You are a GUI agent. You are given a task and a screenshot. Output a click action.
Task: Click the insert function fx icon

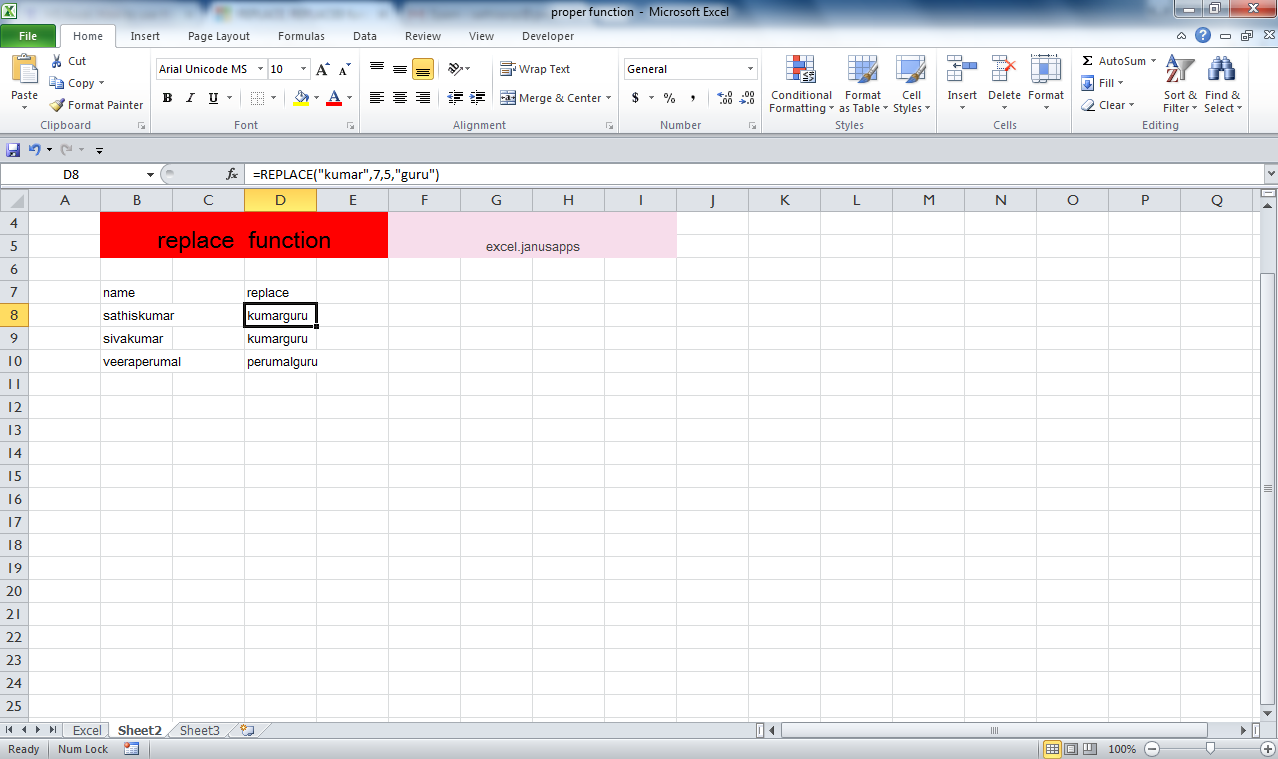tap(232, 174)
